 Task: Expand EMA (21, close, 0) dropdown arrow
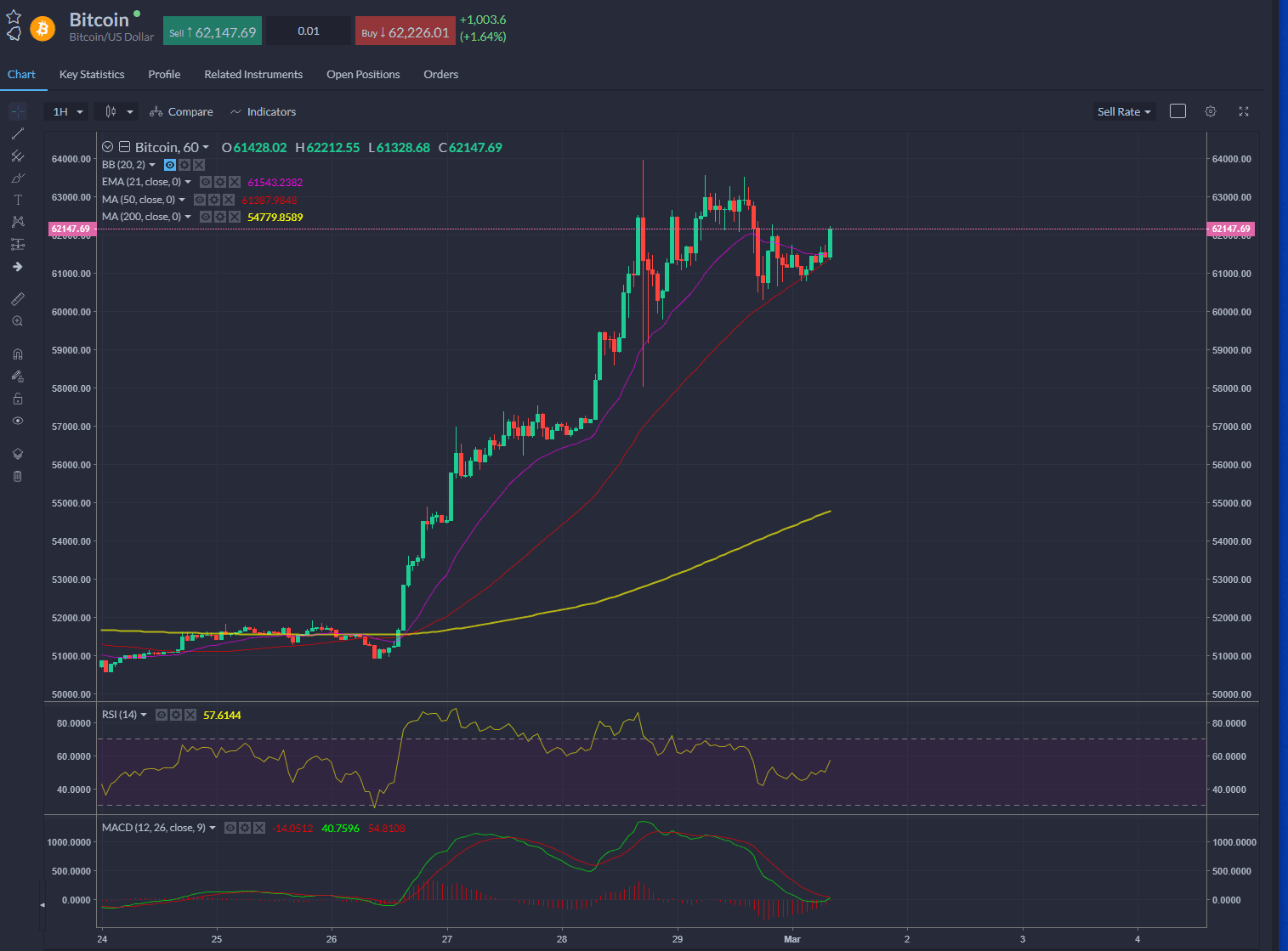[188, 182]
